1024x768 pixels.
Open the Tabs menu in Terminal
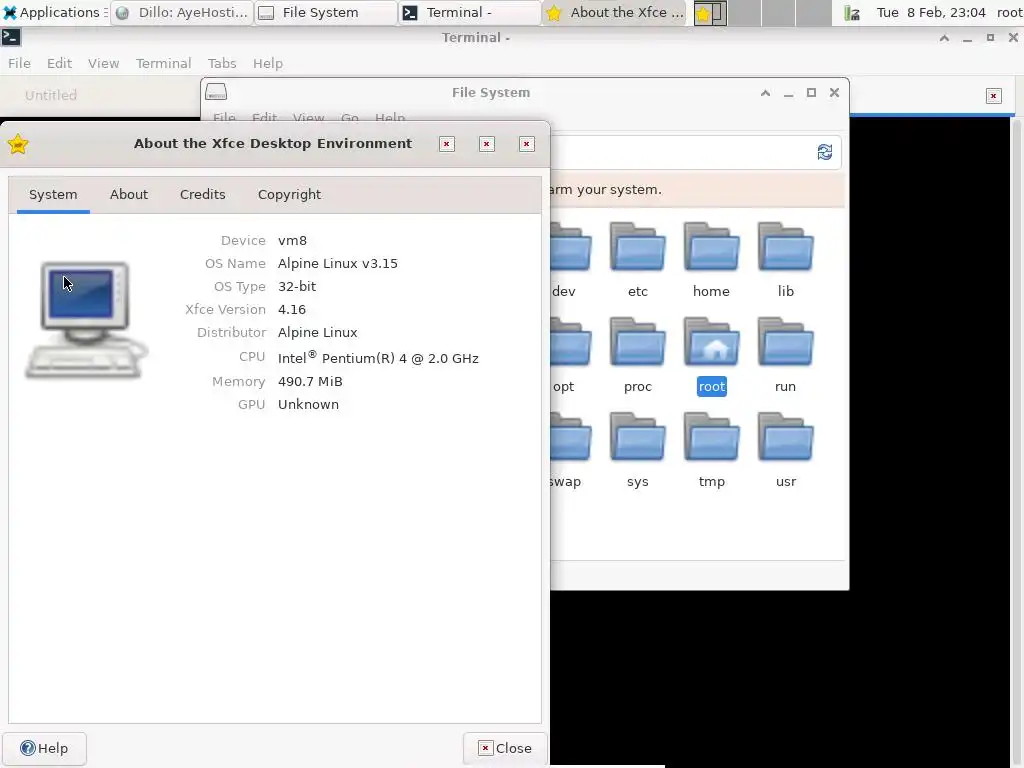pyautogui.click(x=222, y=63)
